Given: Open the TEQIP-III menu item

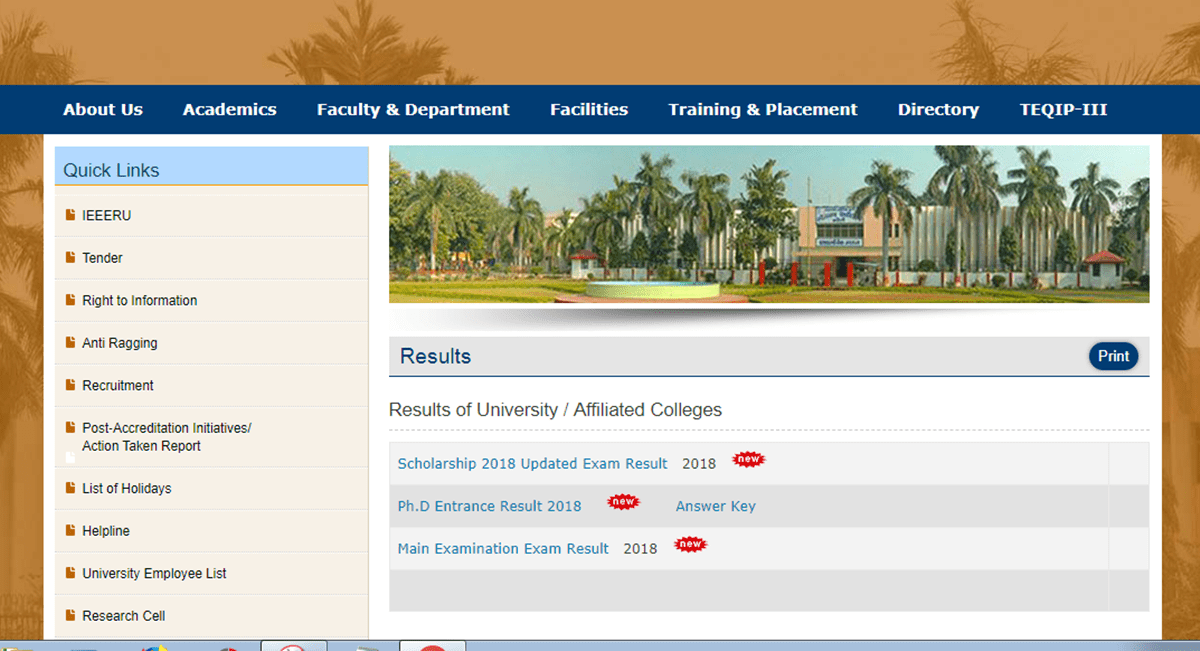Looking at the screenshot, I should 1063,110.
